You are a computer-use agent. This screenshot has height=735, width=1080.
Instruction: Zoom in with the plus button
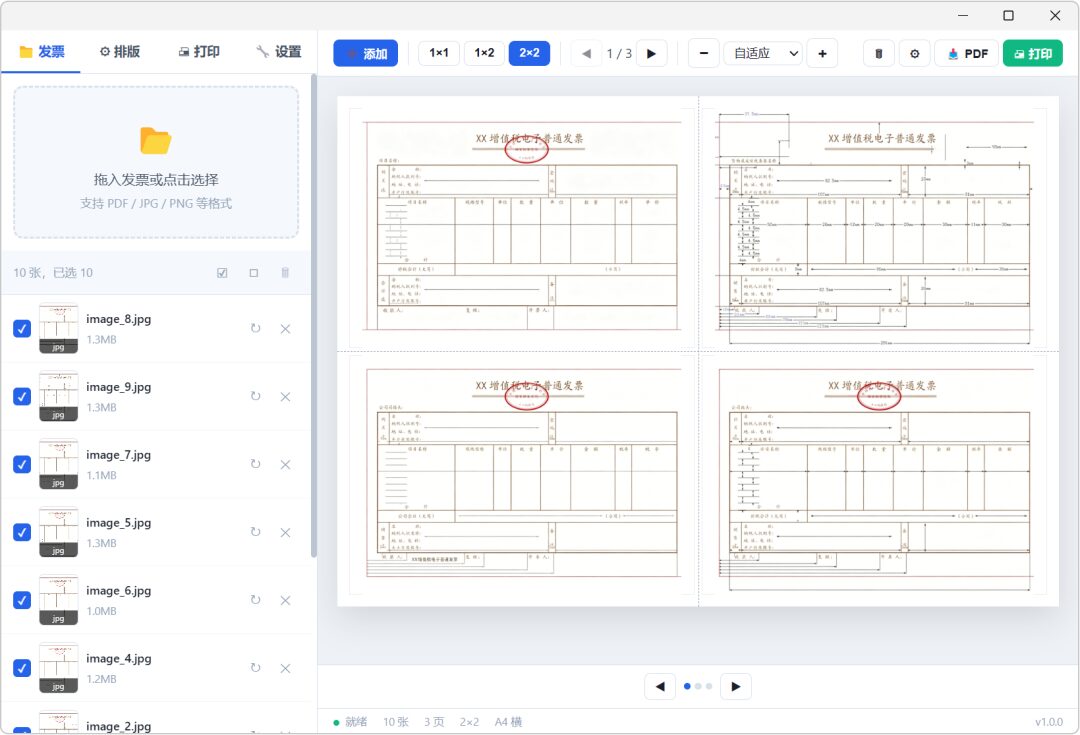point(822,53)
